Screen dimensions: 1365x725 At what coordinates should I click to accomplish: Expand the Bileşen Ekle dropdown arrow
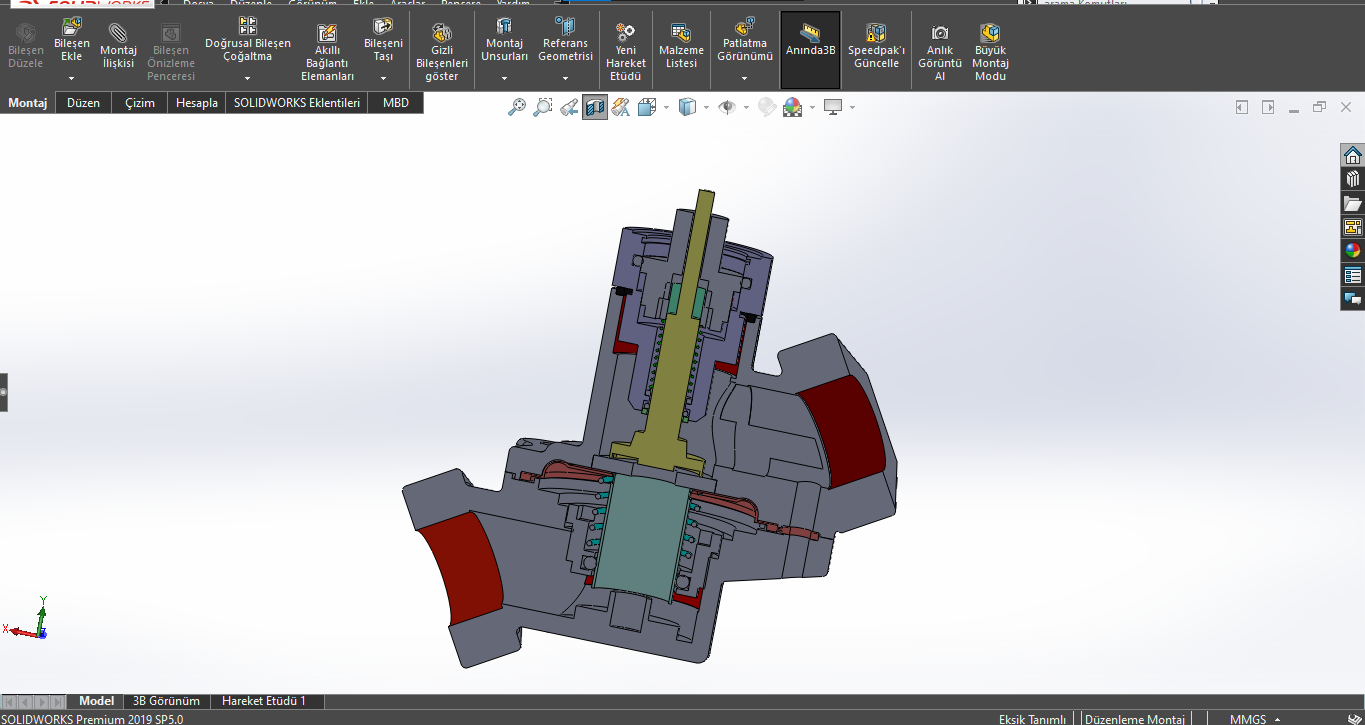click(71, 78)
